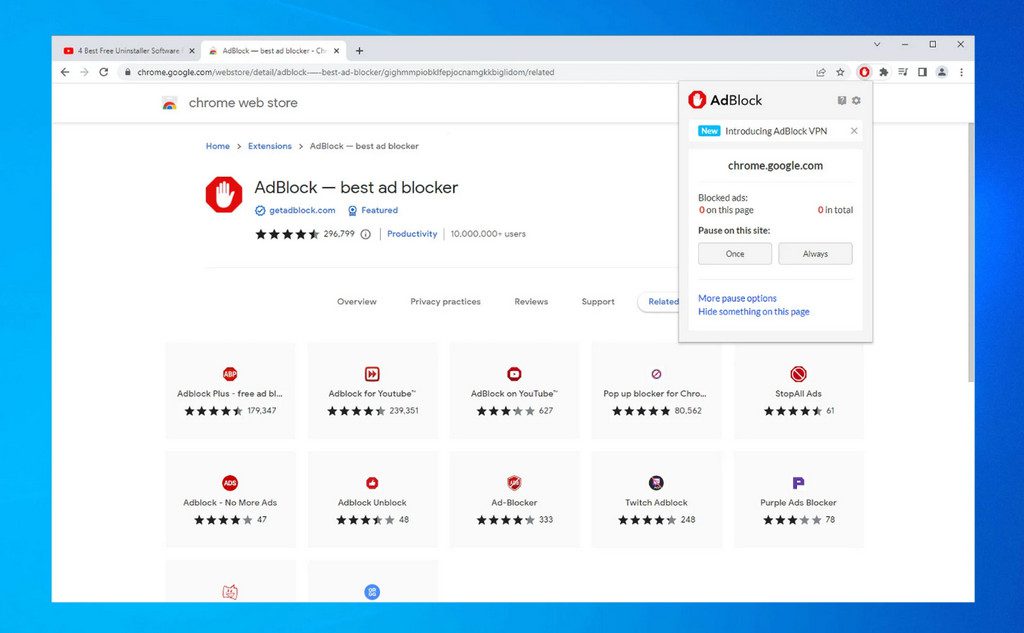Image resolution: width=1024 pixels, height=633 pixels.
Task: Open the Extensions puzzle piece menu
Action: click(884, 72)
